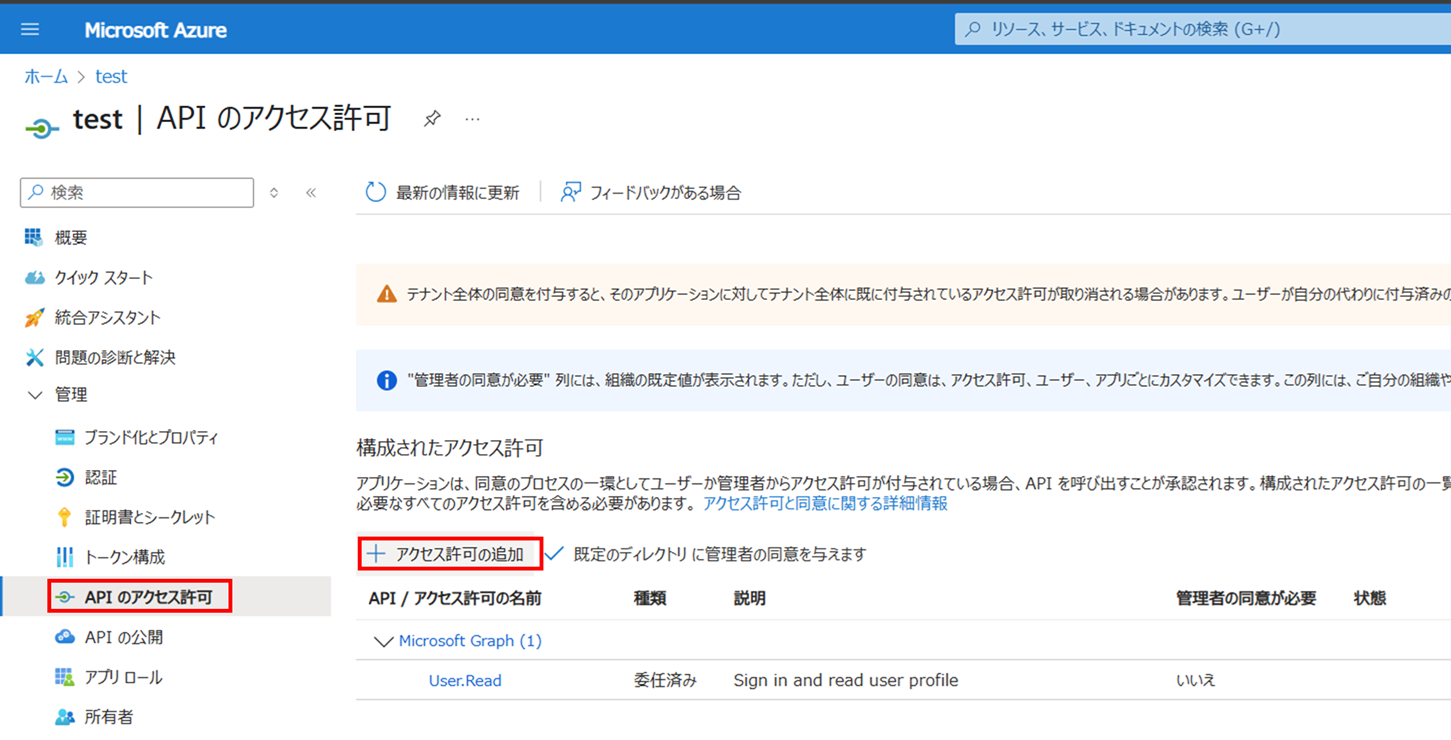Open the User.Read permission link
The width and height of the screenshot is (1451, 740).
click(465, 681)
